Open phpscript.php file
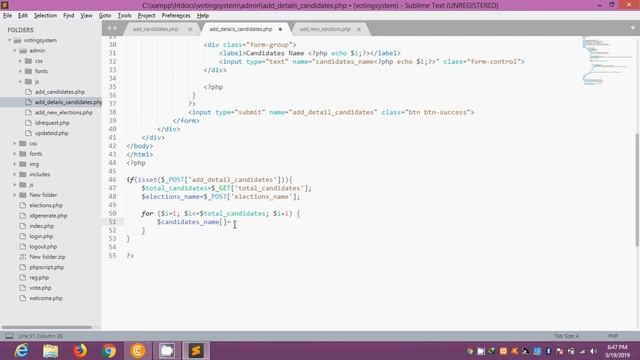The image size is (640, 360). tap(47, 267)
